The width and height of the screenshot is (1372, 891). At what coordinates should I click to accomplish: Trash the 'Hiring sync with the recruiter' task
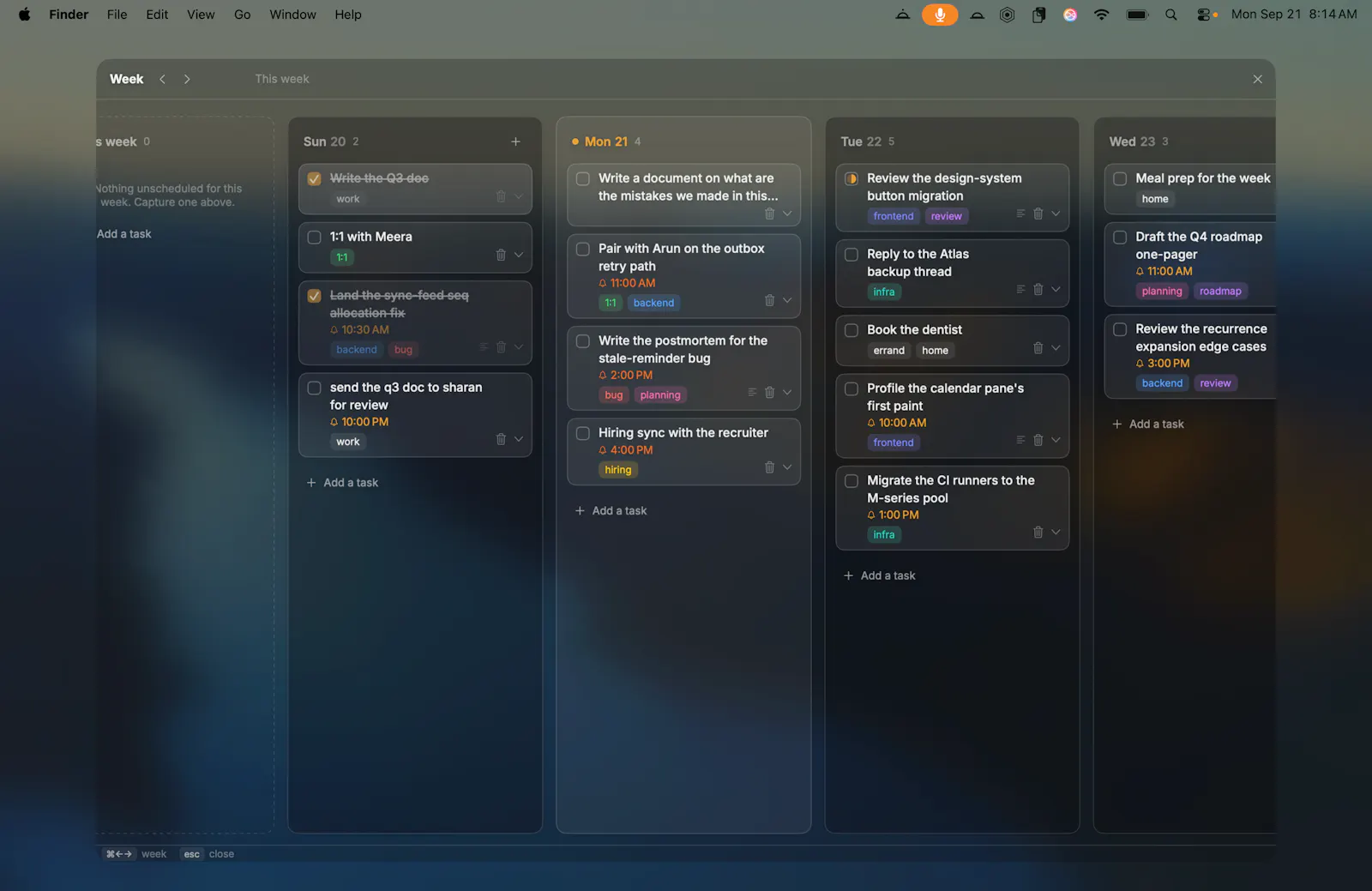(x=769, y=467)
